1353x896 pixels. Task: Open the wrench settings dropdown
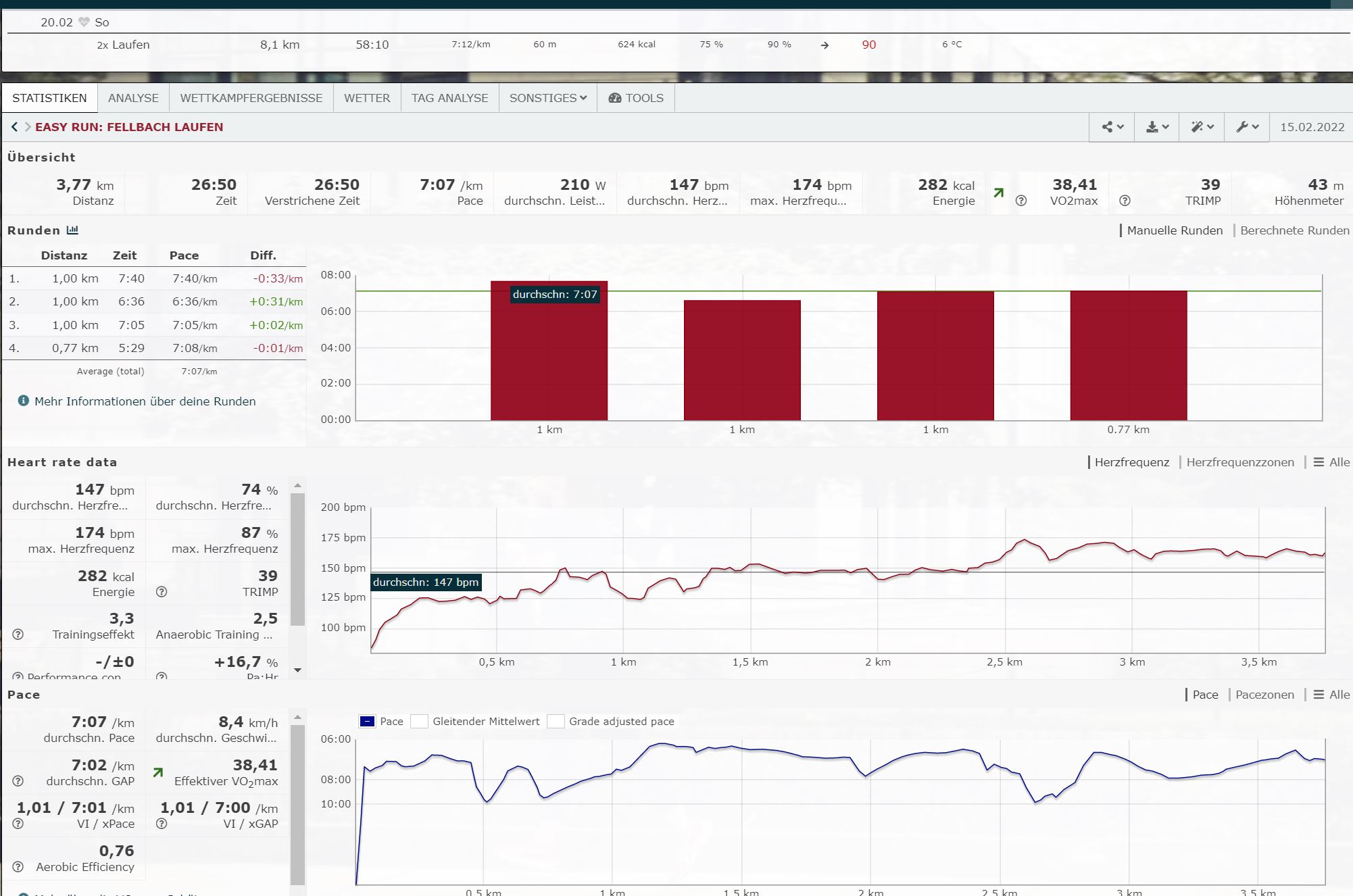pyautogui.click(x=1247, y=127)
